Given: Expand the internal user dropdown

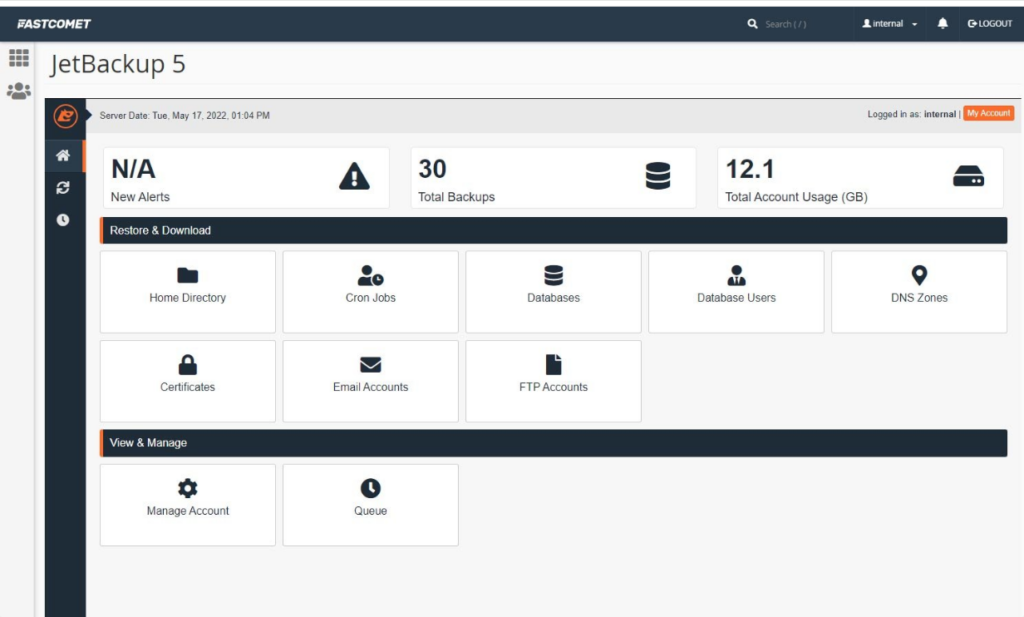Looking at the screenshot, I should [890, 24].
